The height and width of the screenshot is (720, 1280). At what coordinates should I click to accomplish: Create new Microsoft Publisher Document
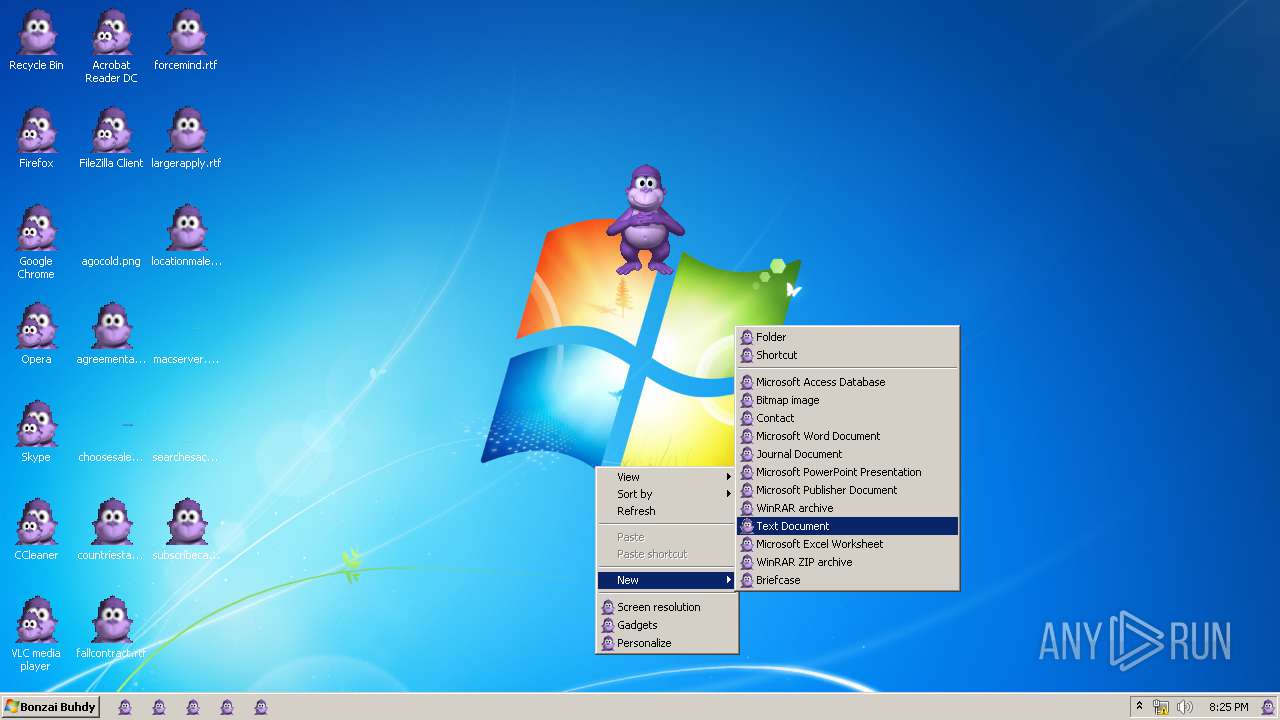[x=847, y=490]
